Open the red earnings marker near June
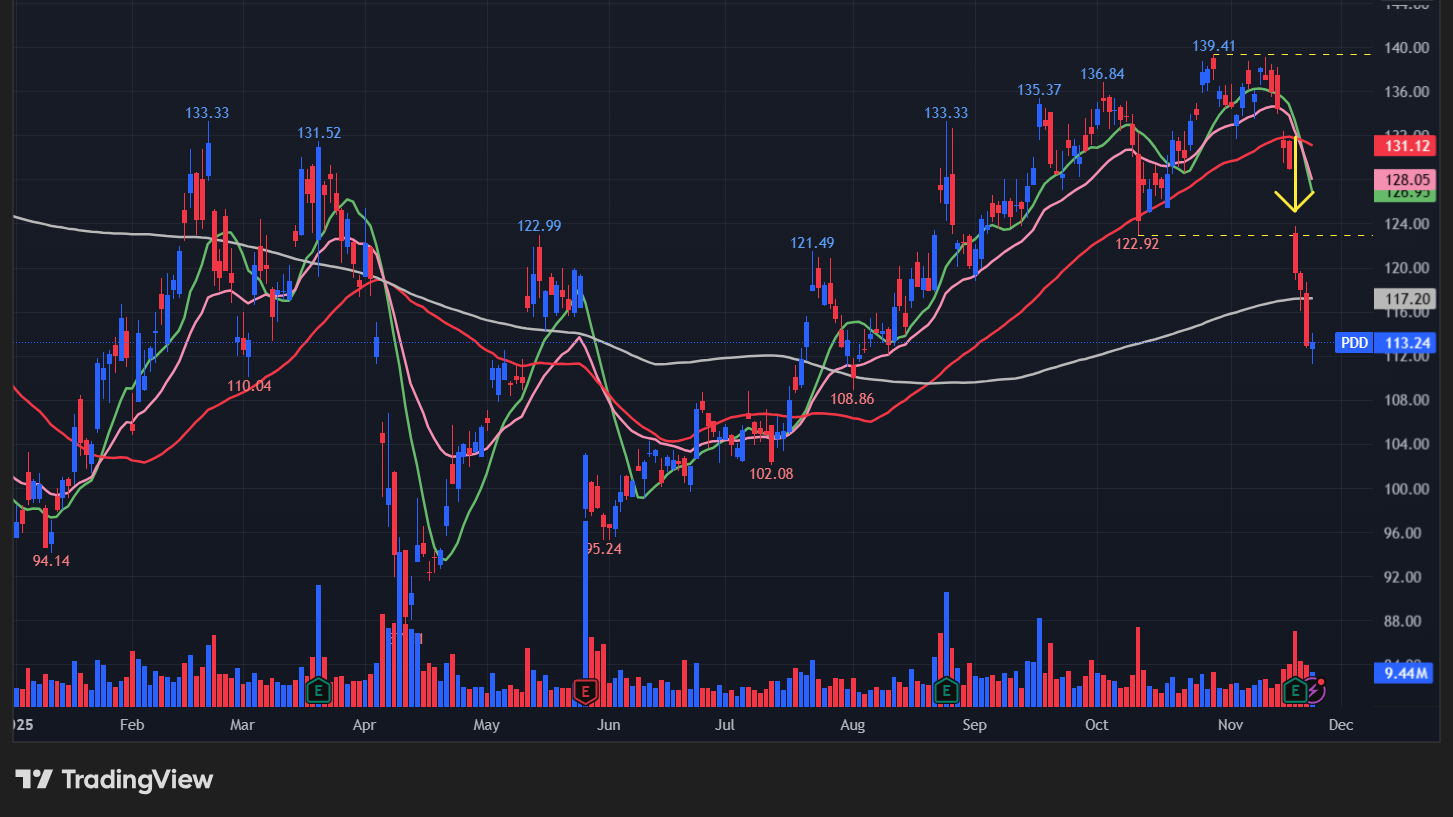The width and height of the screenshot is (1453, 817). tap(585, 689)
